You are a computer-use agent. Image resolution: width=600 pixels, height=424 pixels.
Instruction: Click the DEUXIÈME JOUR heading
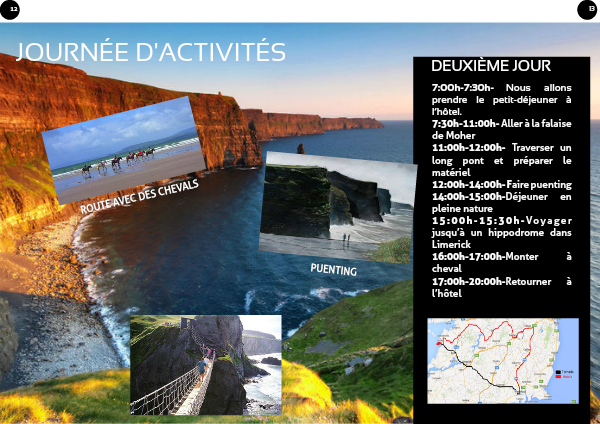(x=490, y=66)
